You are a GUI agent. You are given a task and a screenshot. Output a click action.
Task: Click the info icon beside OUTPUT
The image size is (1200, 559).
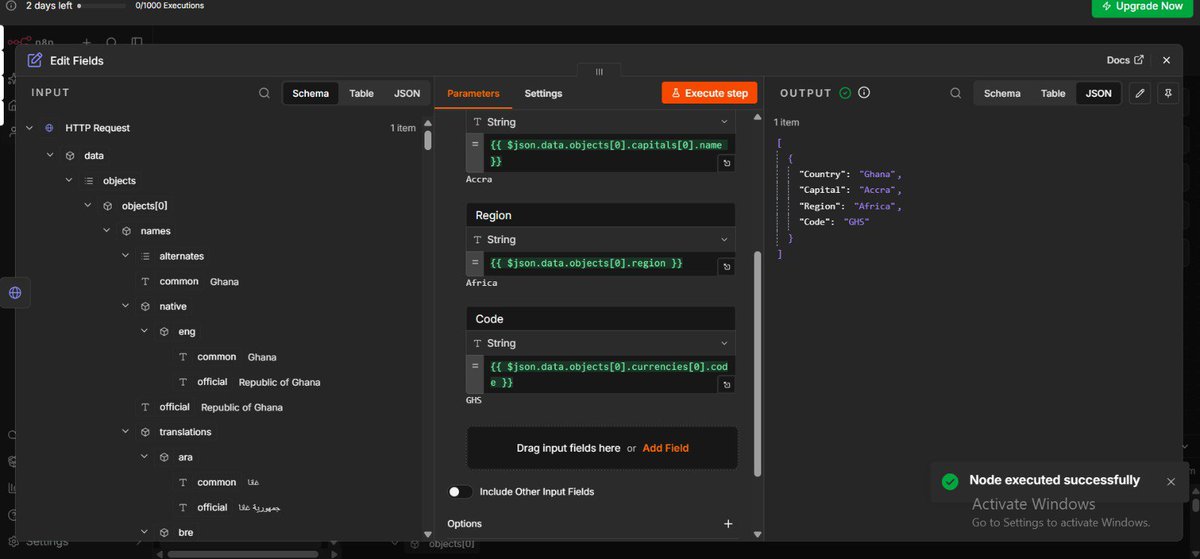pos(864,93)
